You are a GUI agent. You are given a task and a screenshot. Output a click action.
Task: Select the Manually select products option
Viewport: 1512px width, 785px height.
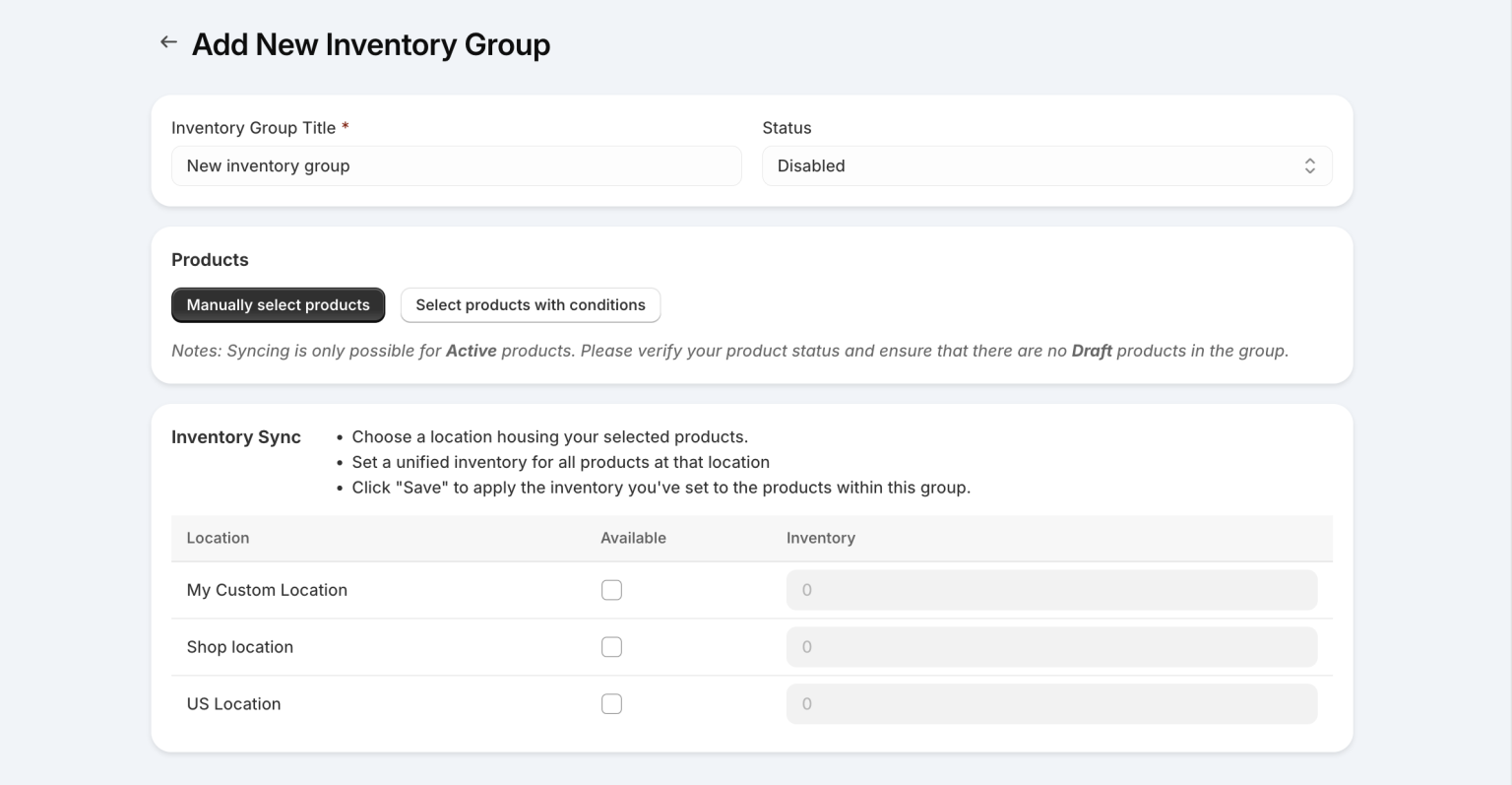click(278, 304)
